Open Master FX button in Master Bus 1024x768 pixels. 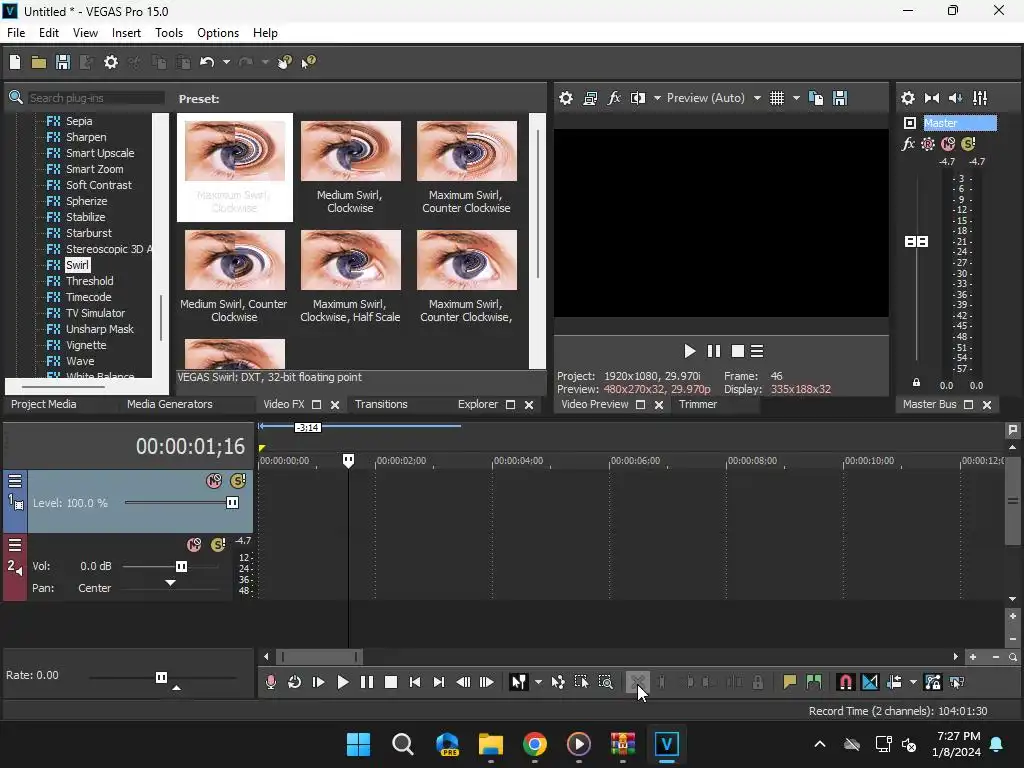click(x=908, y=144)
